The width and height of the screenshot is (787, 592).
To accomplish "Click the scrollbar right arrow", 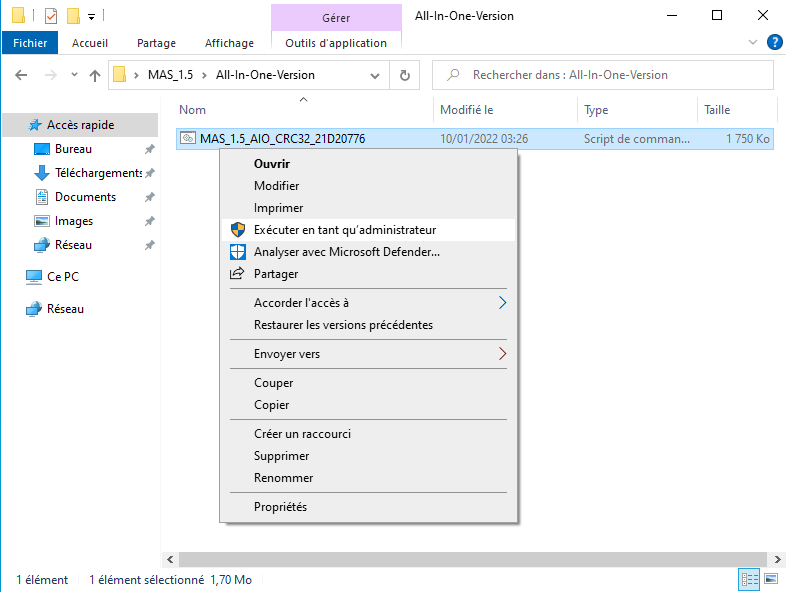I will click(x=777, y=559).
